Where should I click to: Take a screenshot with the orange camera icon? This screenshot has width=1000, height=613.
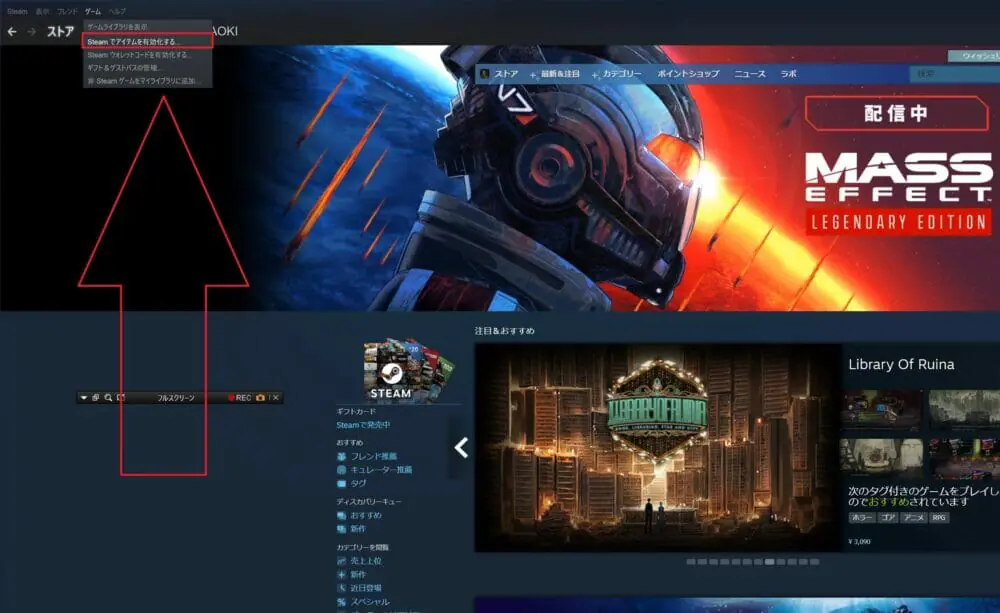click(260, 398)
